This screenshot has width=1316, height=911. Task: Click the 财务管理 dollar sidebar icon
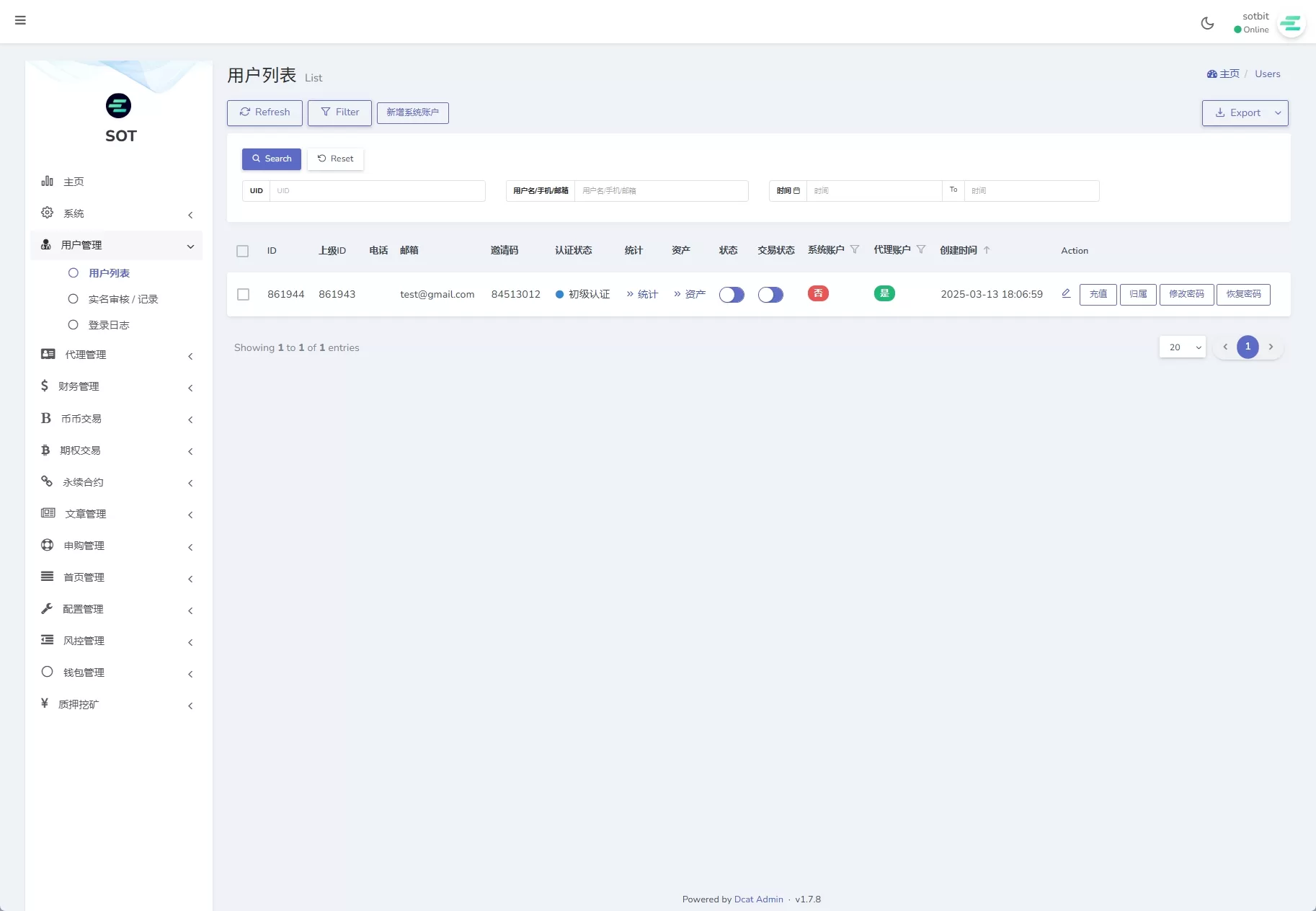click(45, 386)
